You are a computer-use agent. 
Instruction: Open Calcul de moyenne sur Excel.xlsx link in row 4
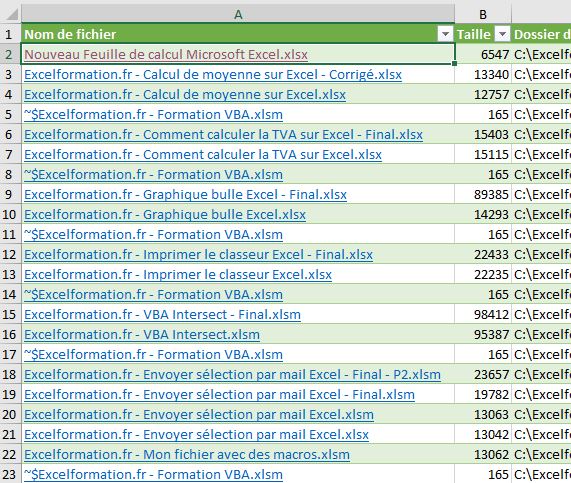click(x=185, y=95)
